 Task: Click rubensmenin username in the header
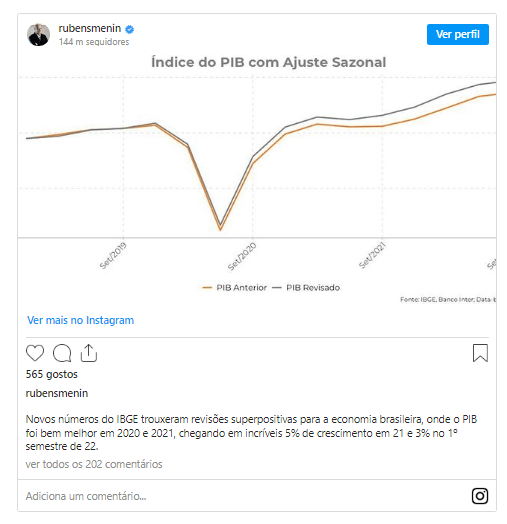point(90,29)
